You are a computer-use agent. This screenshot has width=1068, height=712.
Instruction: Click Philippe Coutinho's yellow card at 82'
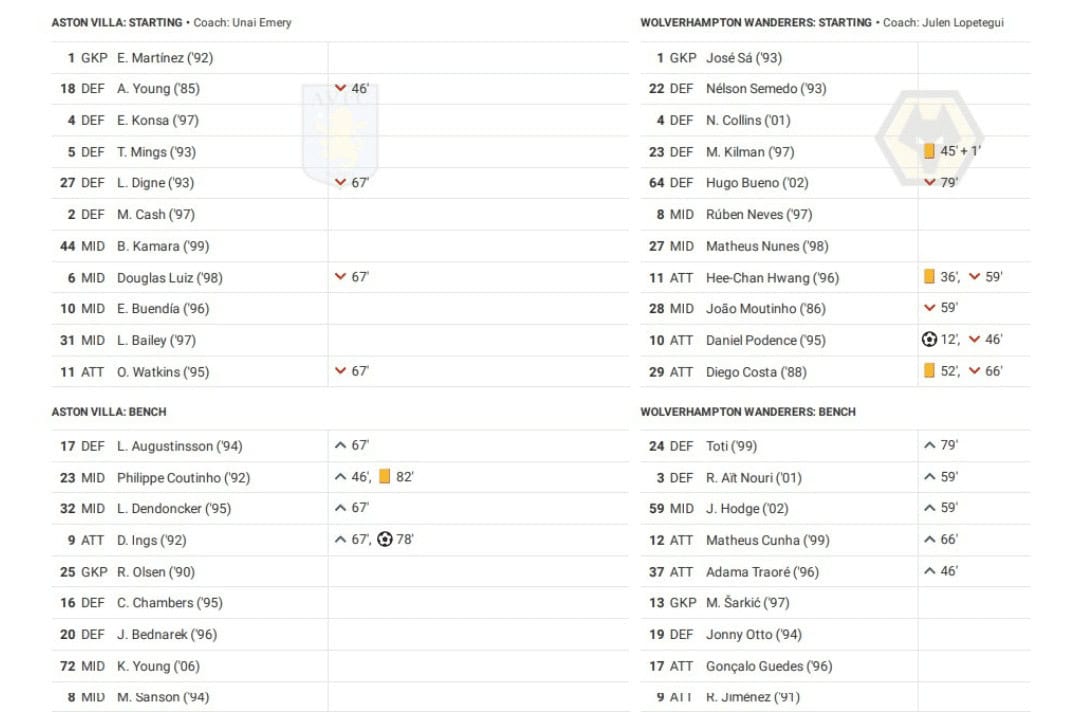(x=385, y=476)
